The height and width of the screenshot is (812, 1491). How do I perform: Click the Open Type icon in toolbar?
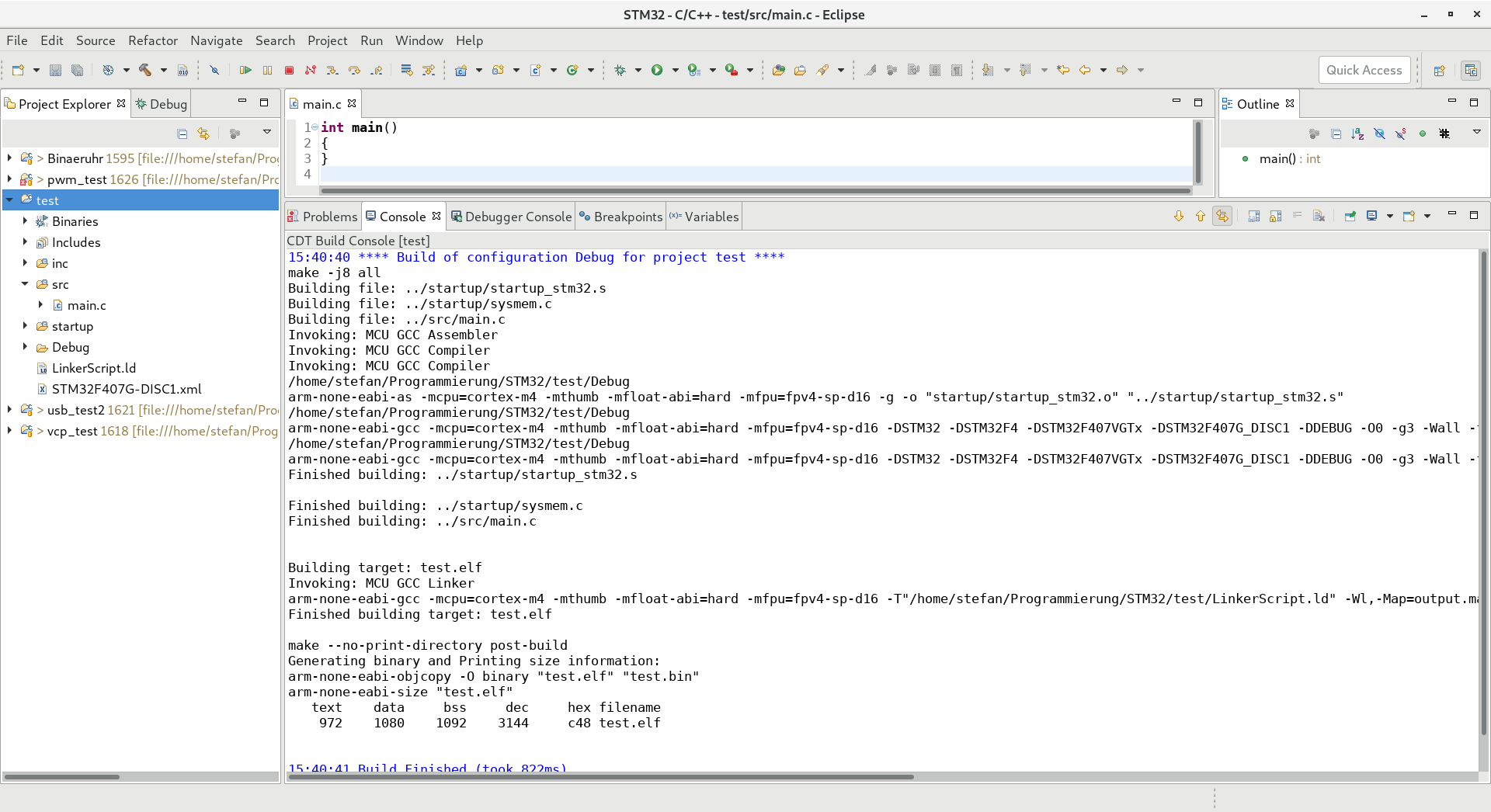click(778, 70)
